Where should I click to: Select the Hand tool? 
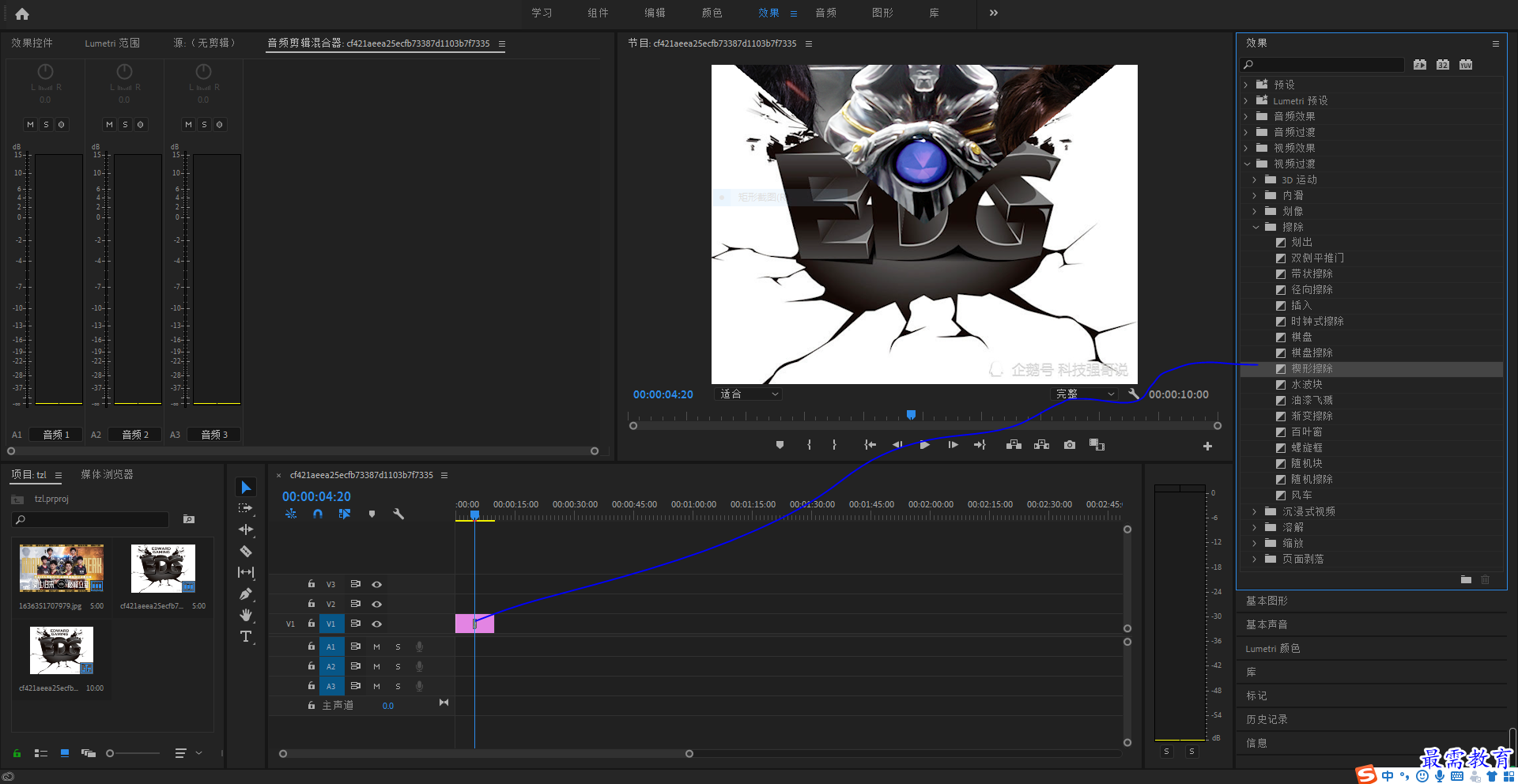(x=246, y=615)
